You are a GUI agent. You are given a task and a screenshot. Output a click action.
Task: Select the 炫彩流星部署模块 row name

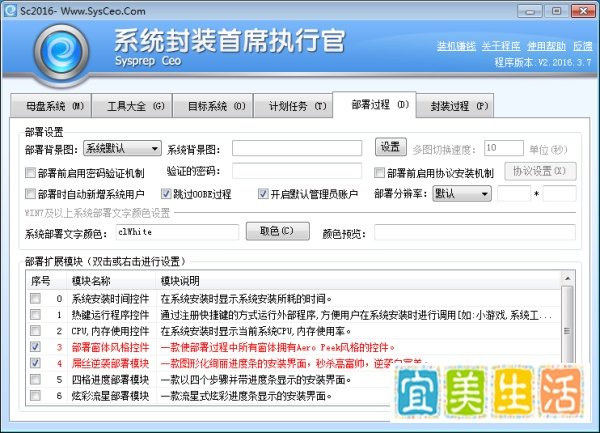[110, 396]
